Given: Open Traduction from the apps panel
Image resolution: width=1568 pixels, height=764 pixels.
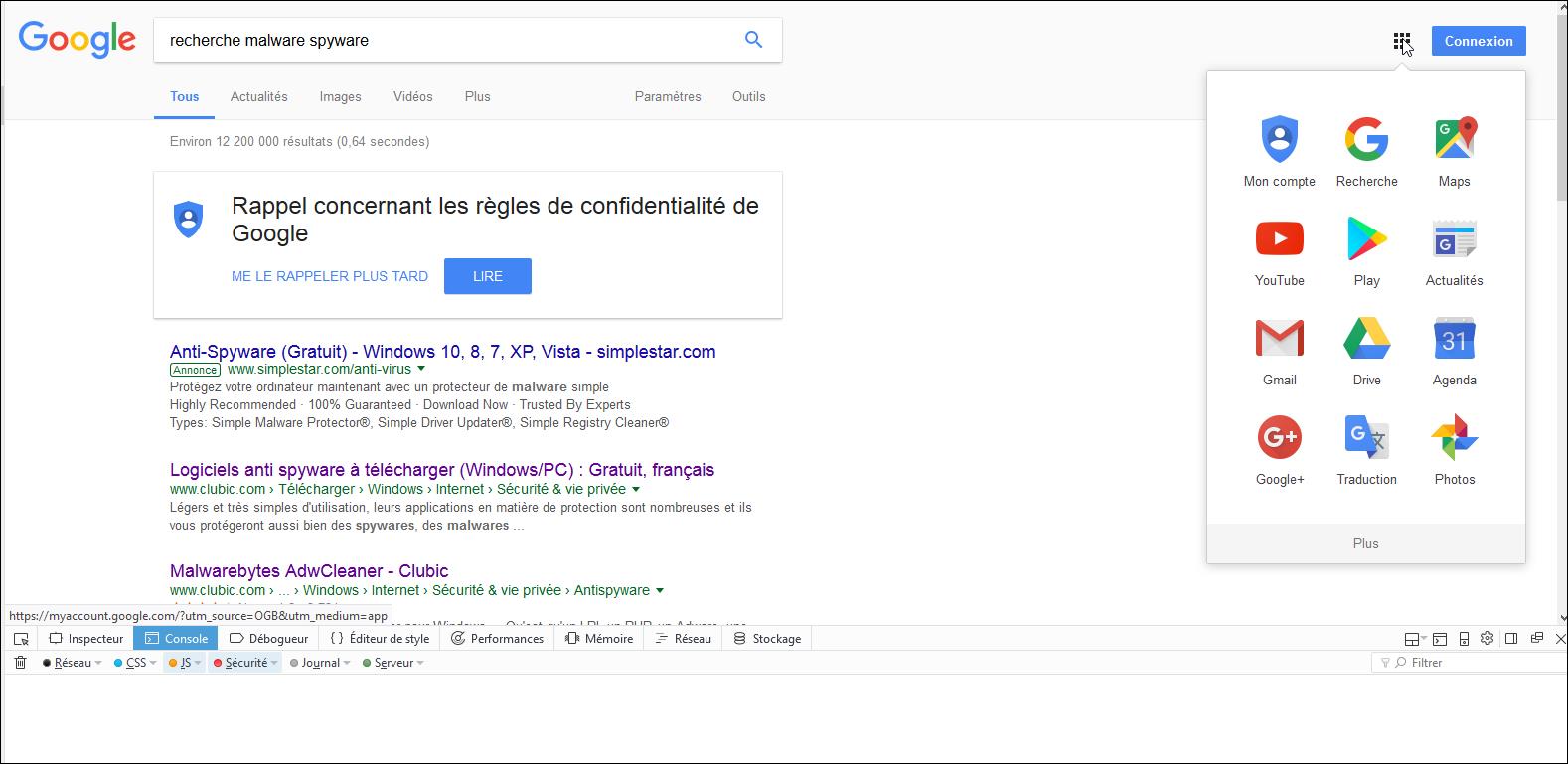Looking at the screenshot, I should click(1367, 449).
